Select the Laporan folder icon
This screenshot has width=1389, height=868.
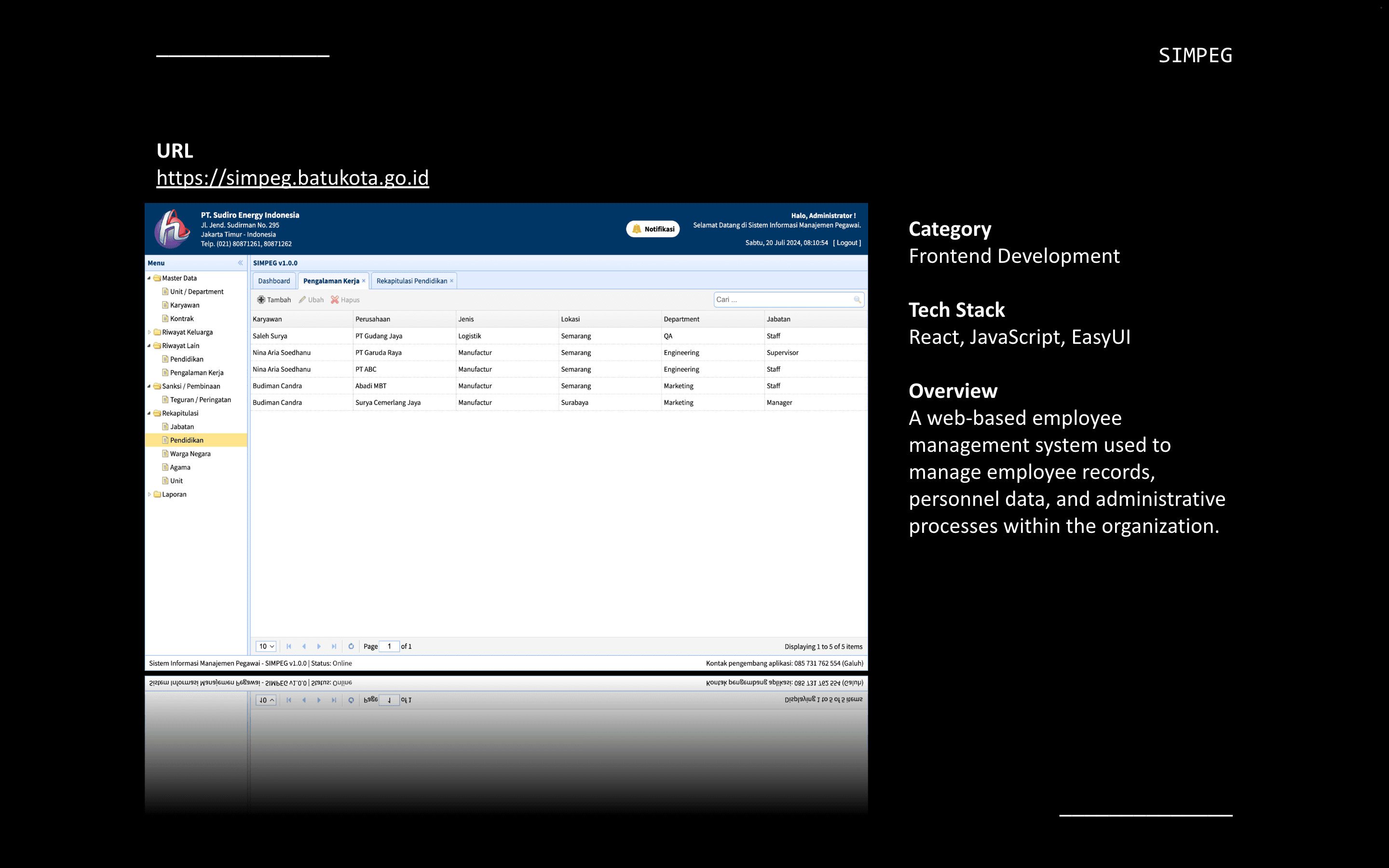[x=157, y=494]
